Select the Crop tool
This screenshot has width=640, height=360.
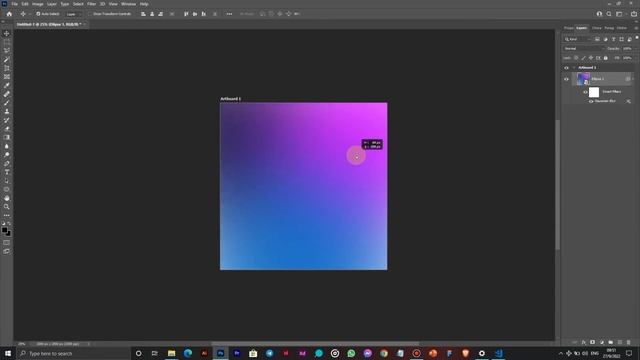click(x=7, y=68)
